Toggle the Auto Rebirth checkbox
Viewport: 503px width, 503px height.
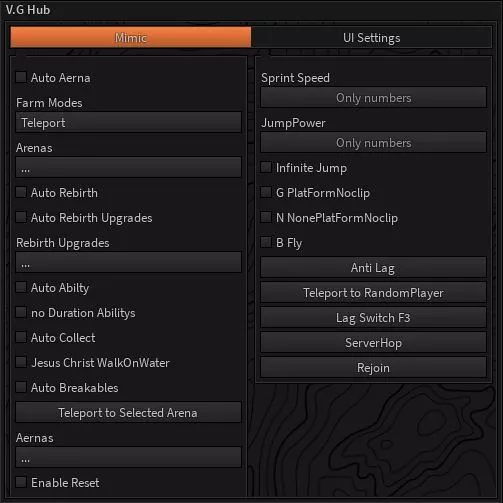(21, 192)
